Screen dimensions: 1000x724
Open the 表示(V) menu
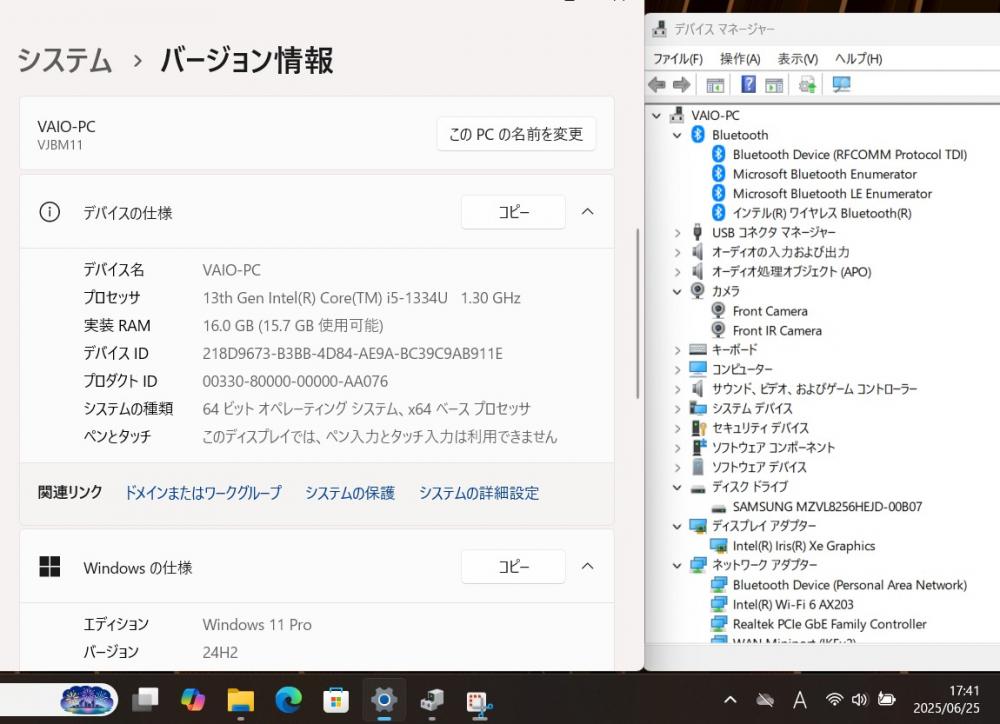point(797,59)
